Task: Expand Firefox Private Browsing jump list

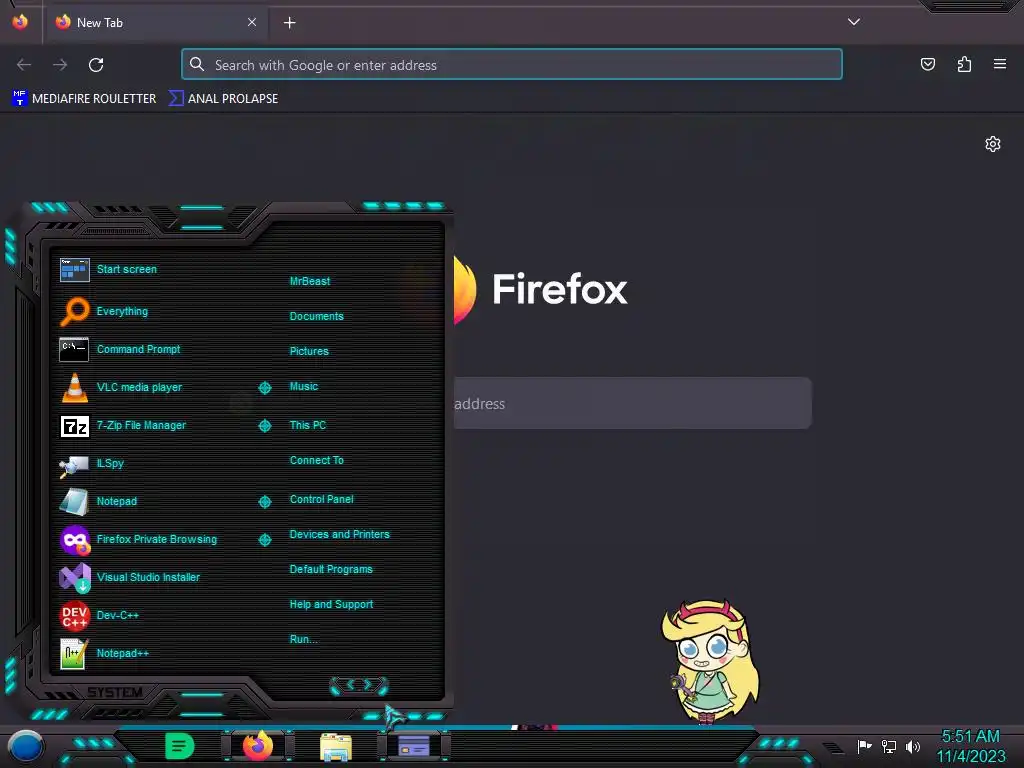Action: pyautogui.click(x=264, y=539)
